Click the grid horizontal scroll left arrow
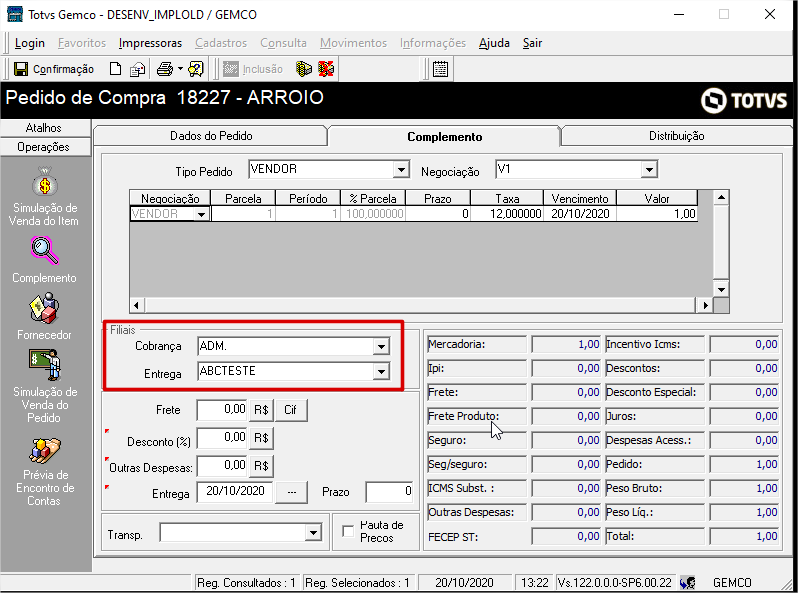The image size is (798, 593). click(136, 305)
